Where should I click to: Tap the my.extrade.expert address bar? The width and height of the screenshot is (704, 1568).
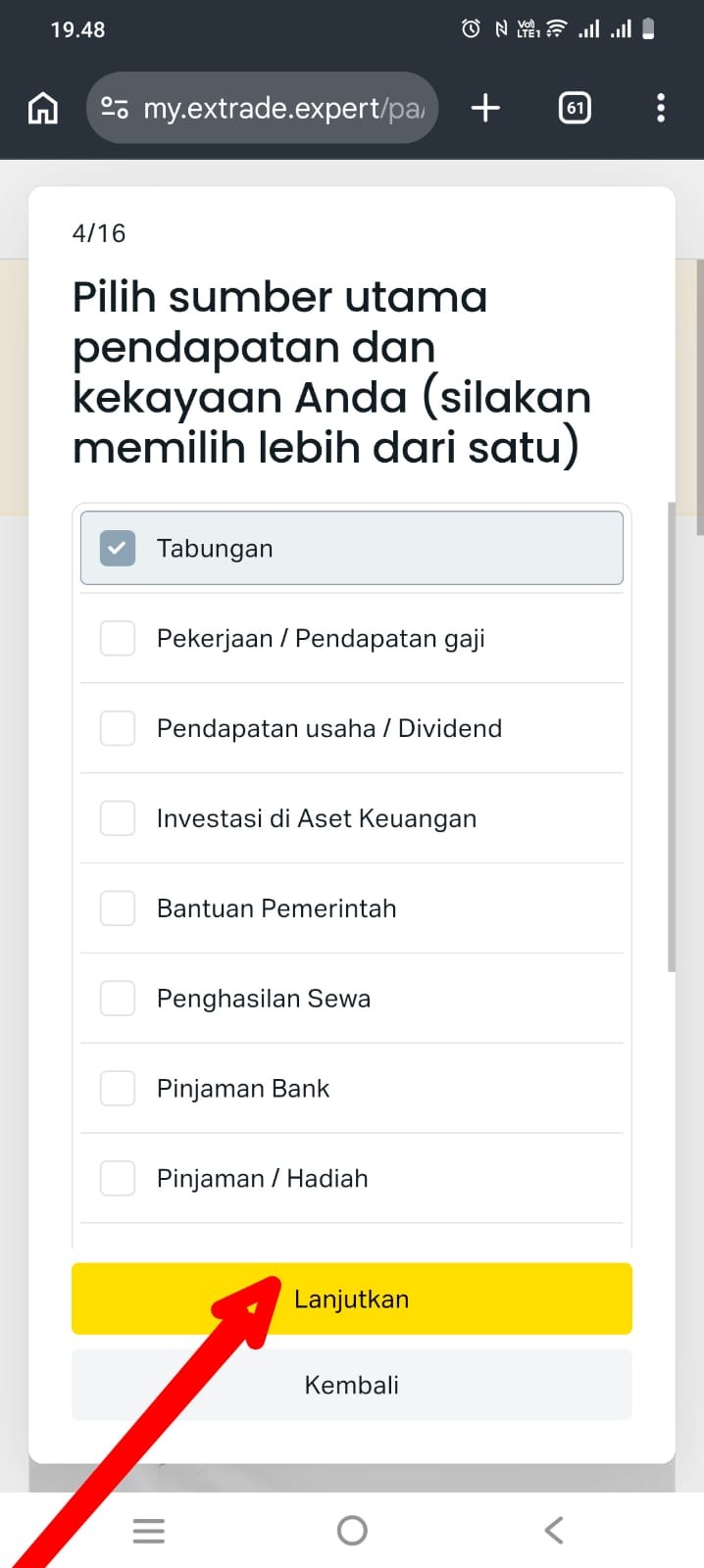point(284,108)
